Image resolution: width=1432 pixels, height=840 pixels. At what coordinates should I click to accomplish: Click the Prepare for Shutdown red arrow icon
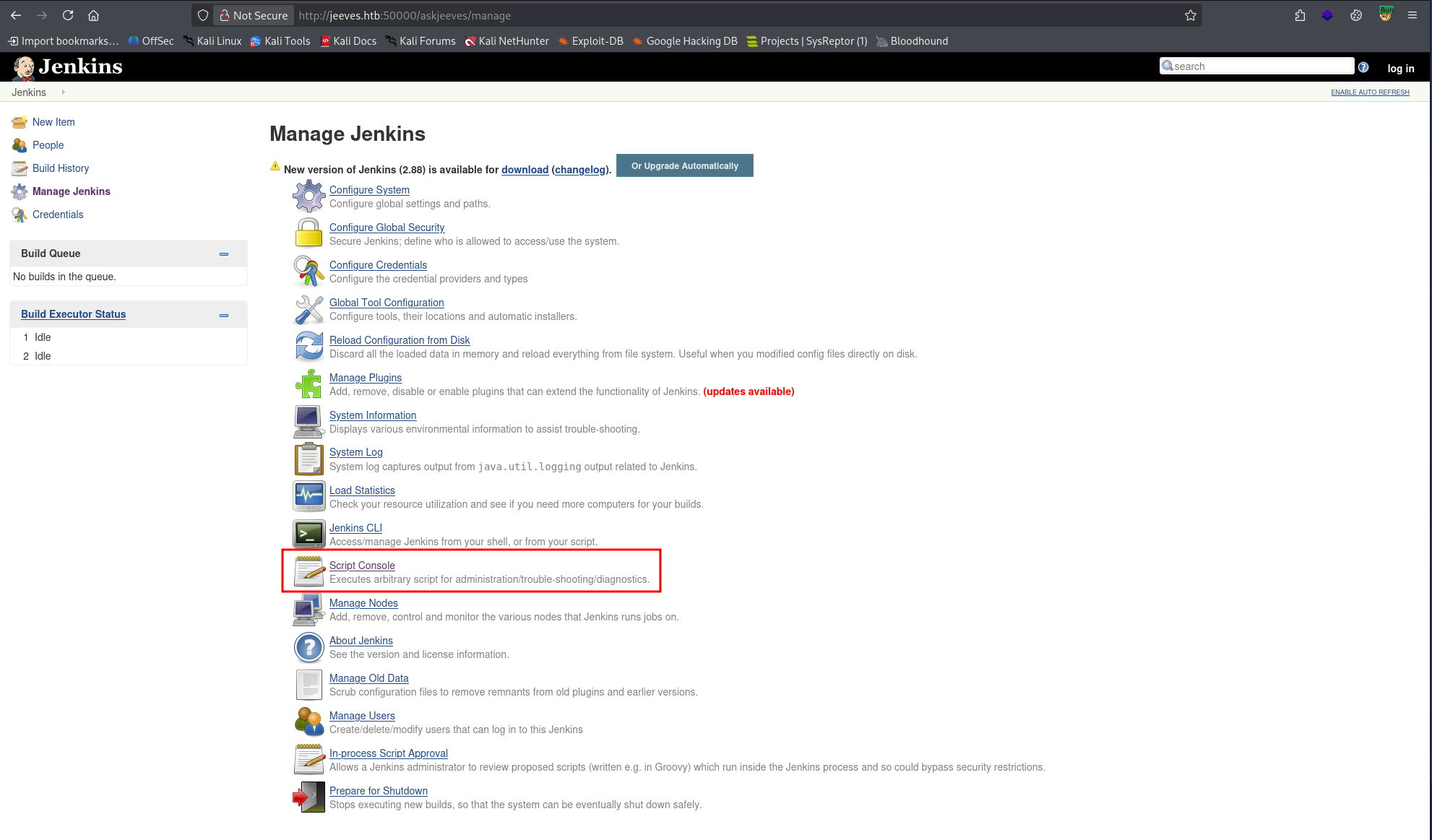click(309, 796)
